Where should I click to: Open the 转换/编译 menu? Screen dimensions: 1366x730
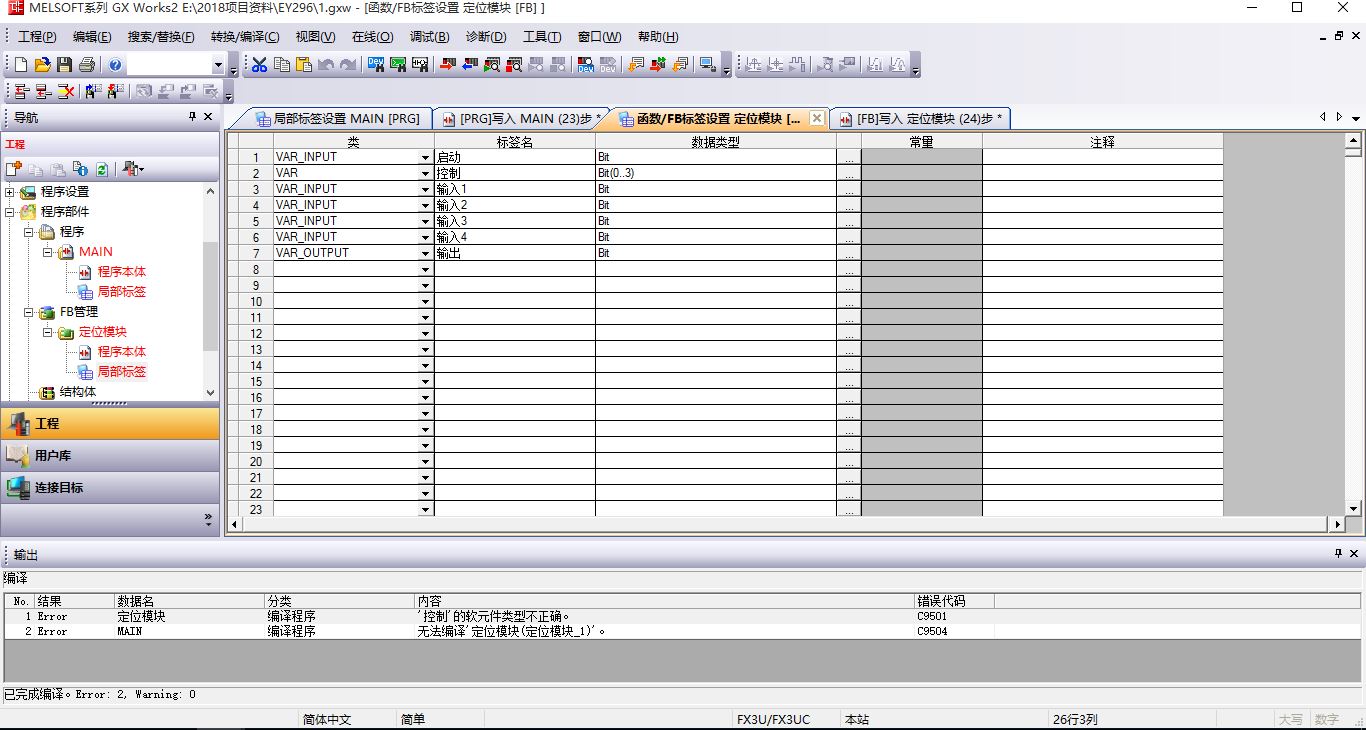(x=244, y=37)
